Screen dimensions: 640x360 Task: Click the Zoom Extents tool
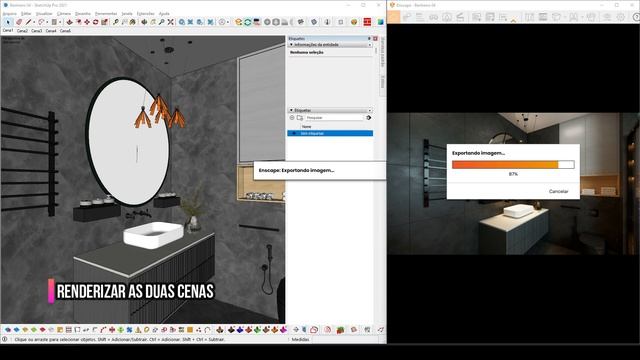tap(171, 22)
